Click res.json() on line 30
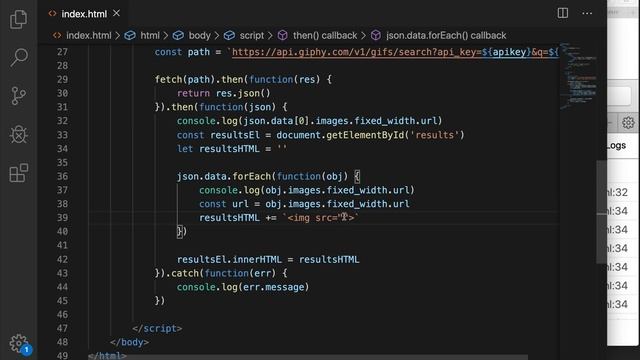 point(243,93)
